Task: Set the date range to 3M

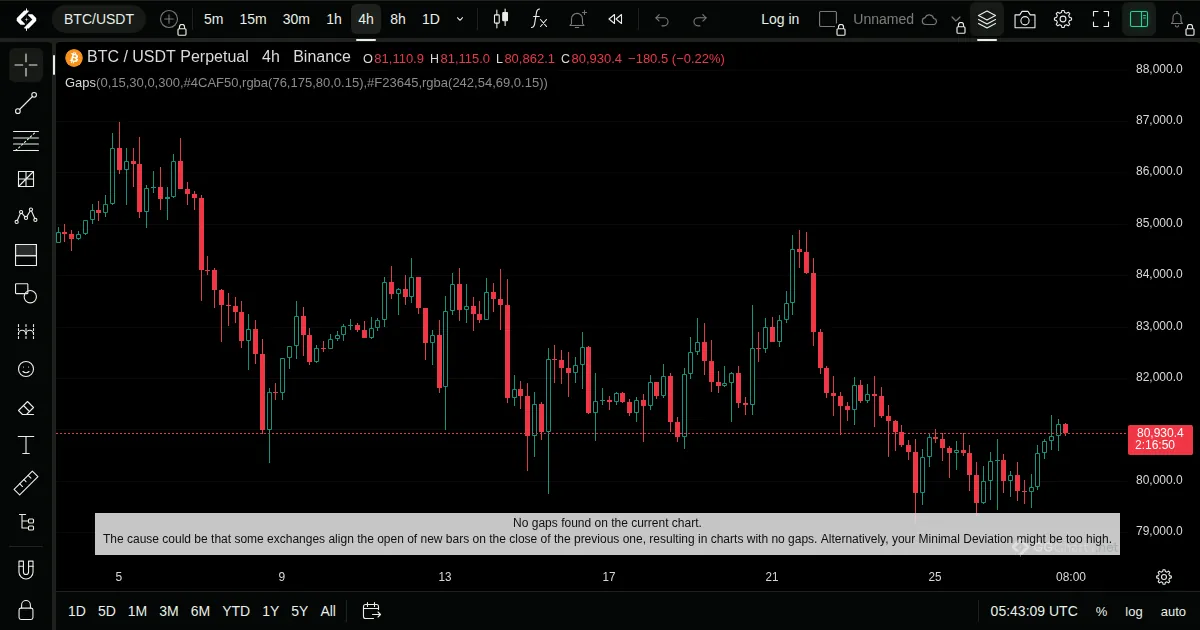Action: [x=169, y=611]
